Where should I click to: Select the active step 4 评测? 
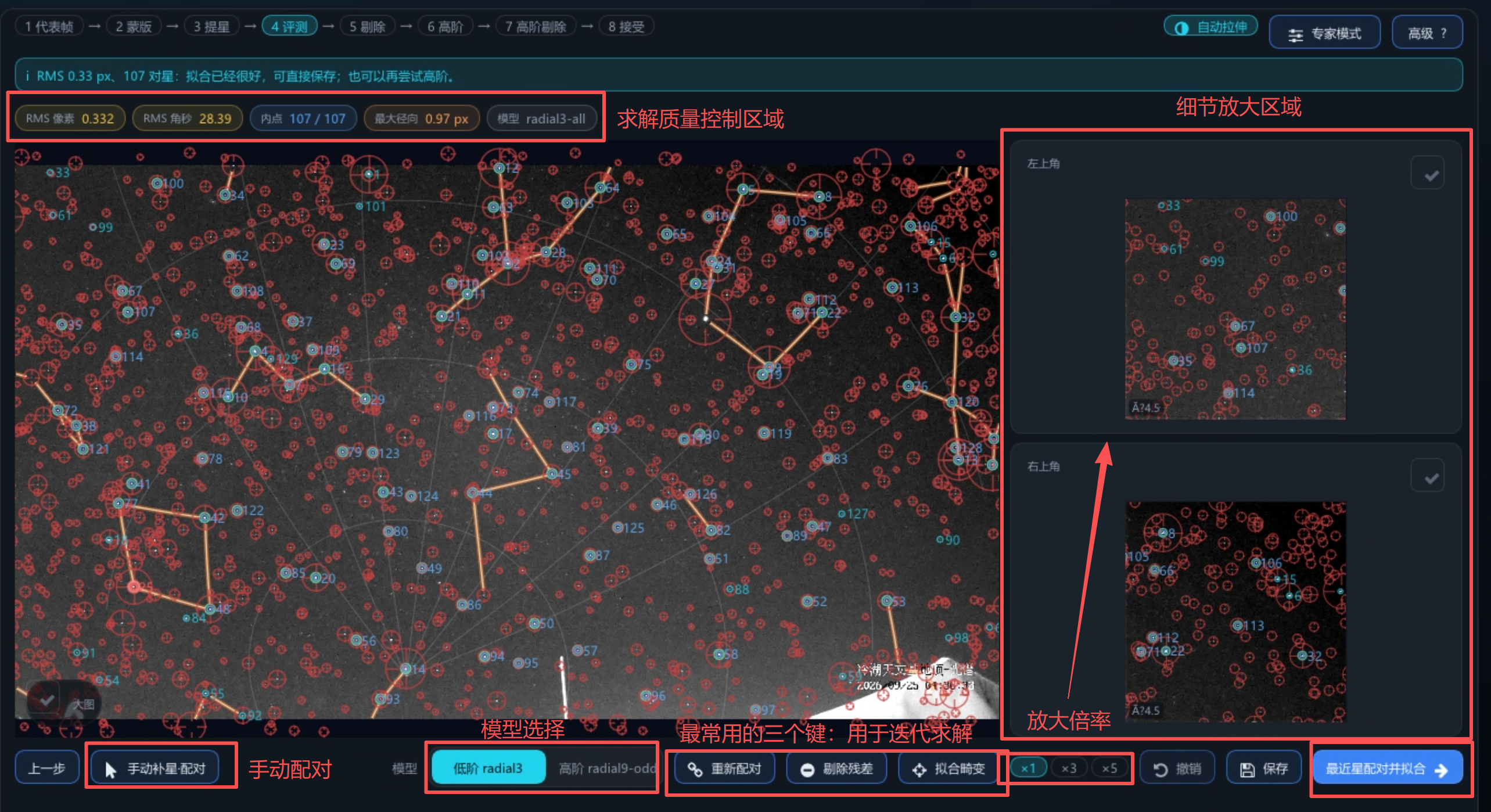click(289, 27)
